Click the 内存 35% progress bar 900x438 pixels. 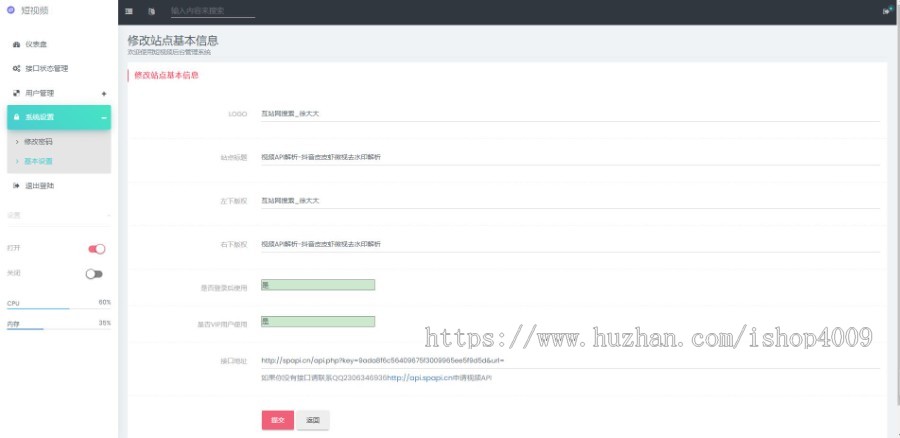coord(59,329)
